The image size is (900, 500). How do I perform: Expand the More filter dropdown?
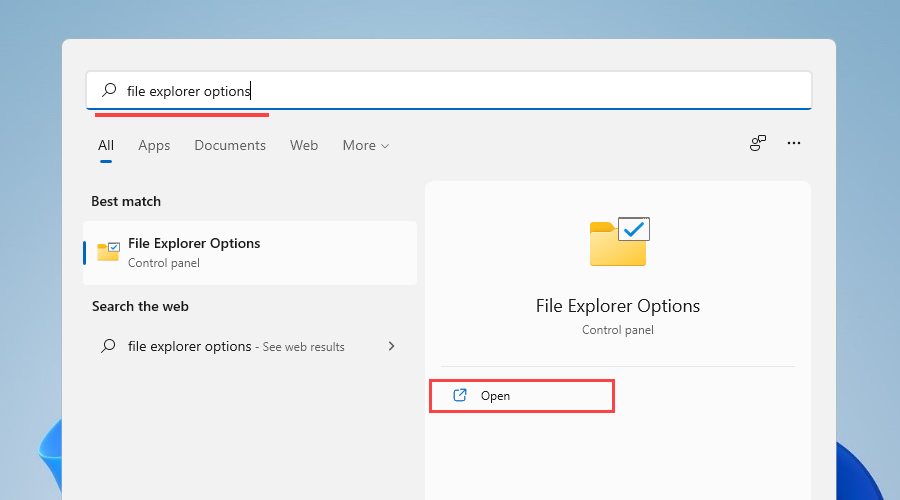click(x=364, y=146)
